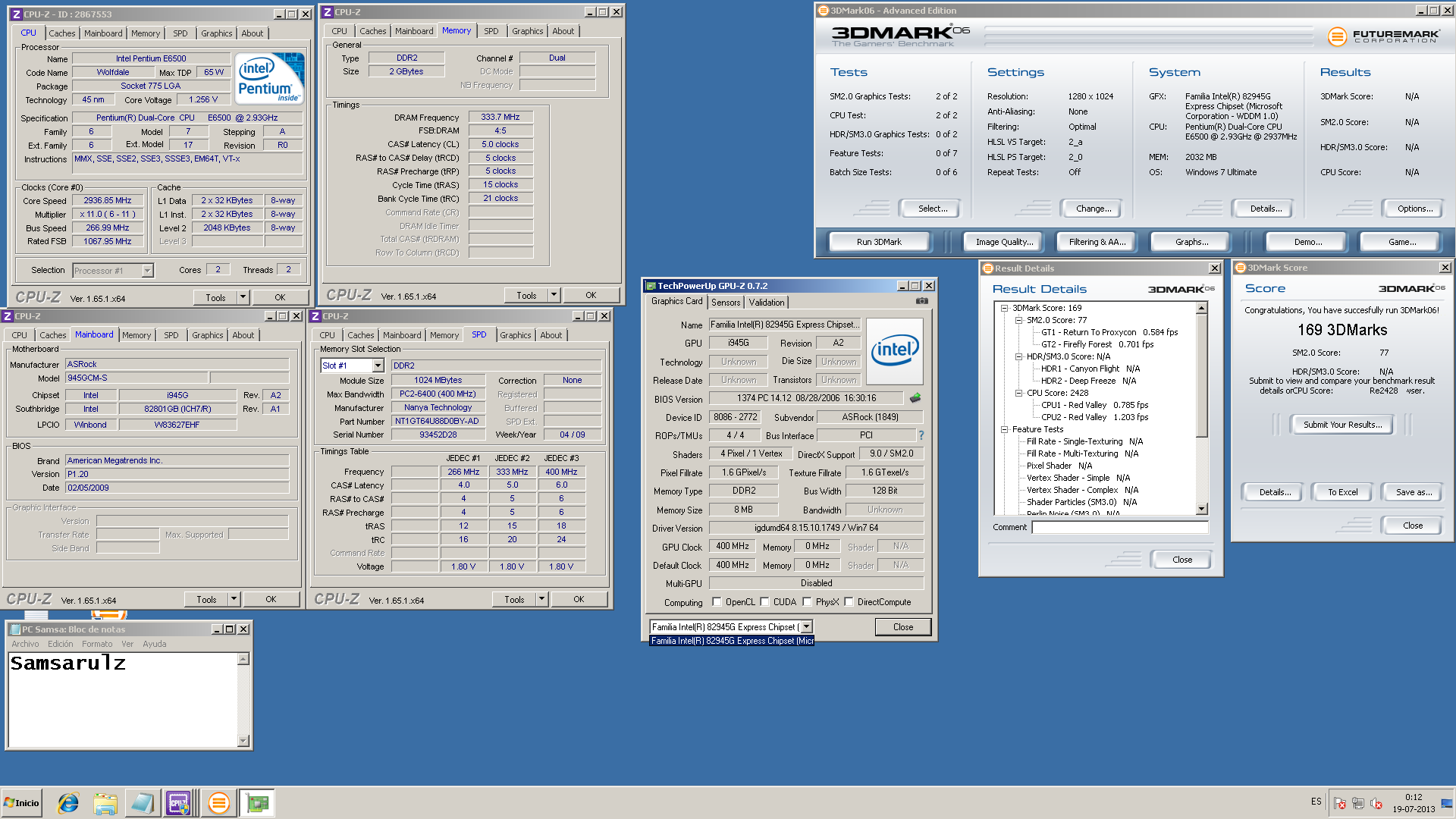Collapse the HDR/SM3.0 Score node

1019,356
